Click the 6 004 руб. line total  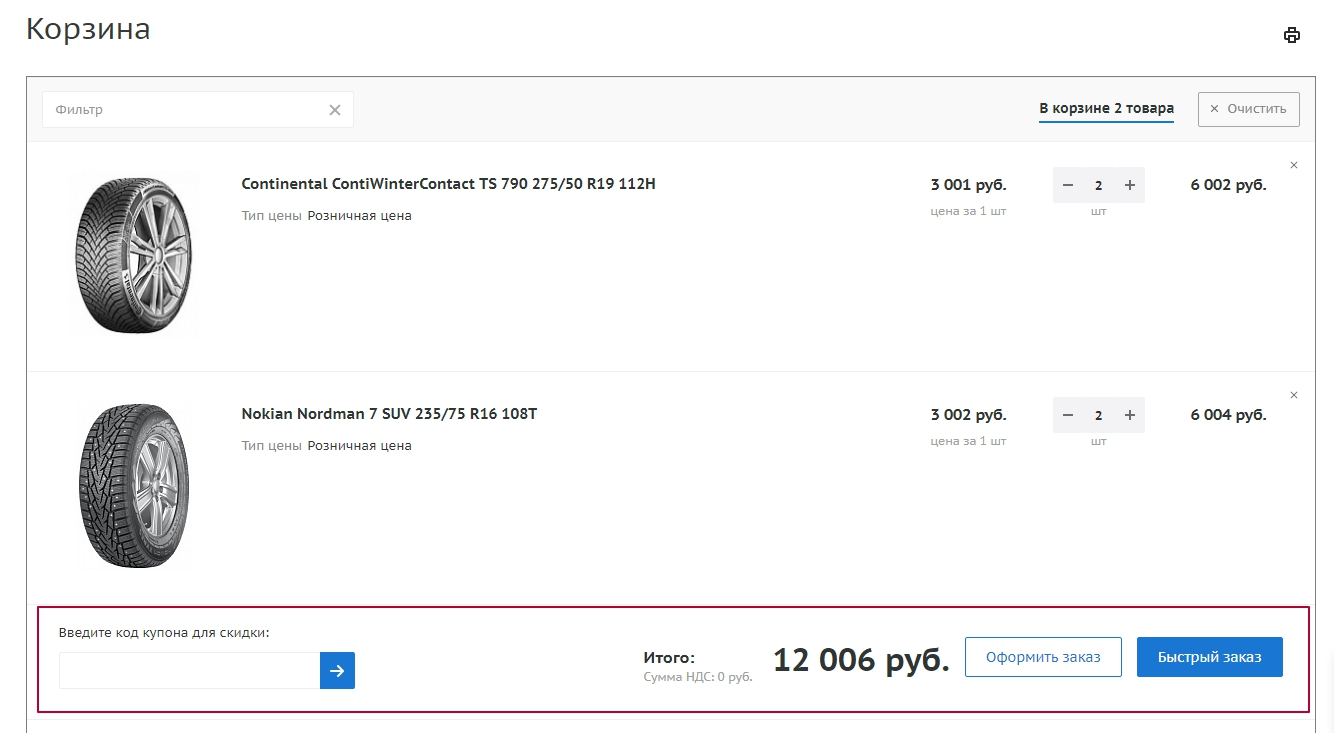(x=1228, y=415)
